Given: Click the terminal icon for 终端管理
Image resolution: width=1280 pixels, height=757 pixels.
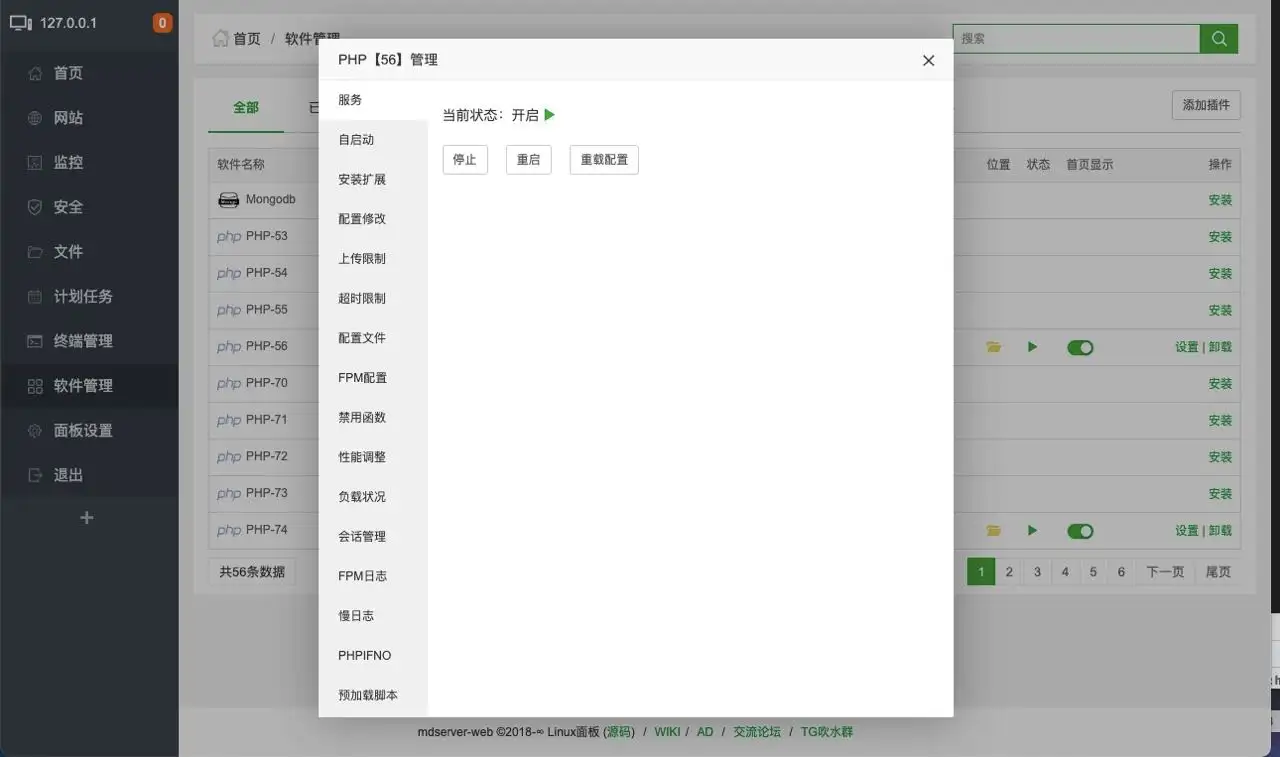Looking at the screenshot, I should (x=35, y=341).
